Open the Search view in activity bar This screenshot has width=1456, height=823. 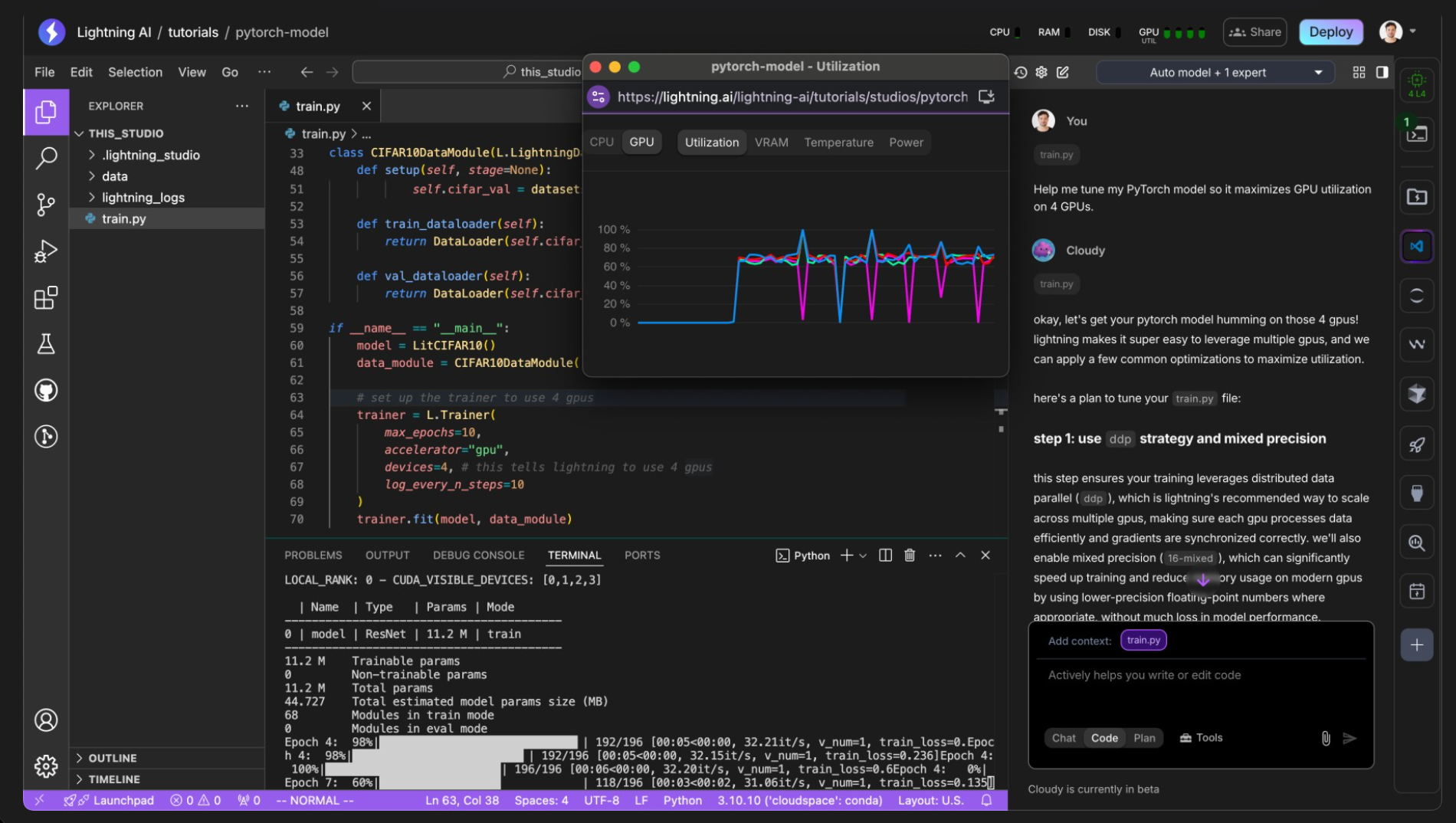coord(46,158)
